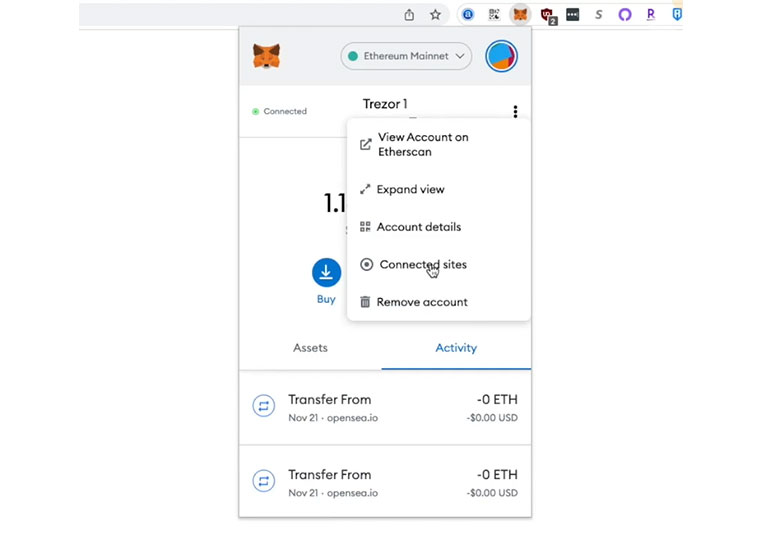The height and width of the screenshot is (541, 763).
Task: Click the -$0.00 USD value of second transaction
Action: [492, 493]
